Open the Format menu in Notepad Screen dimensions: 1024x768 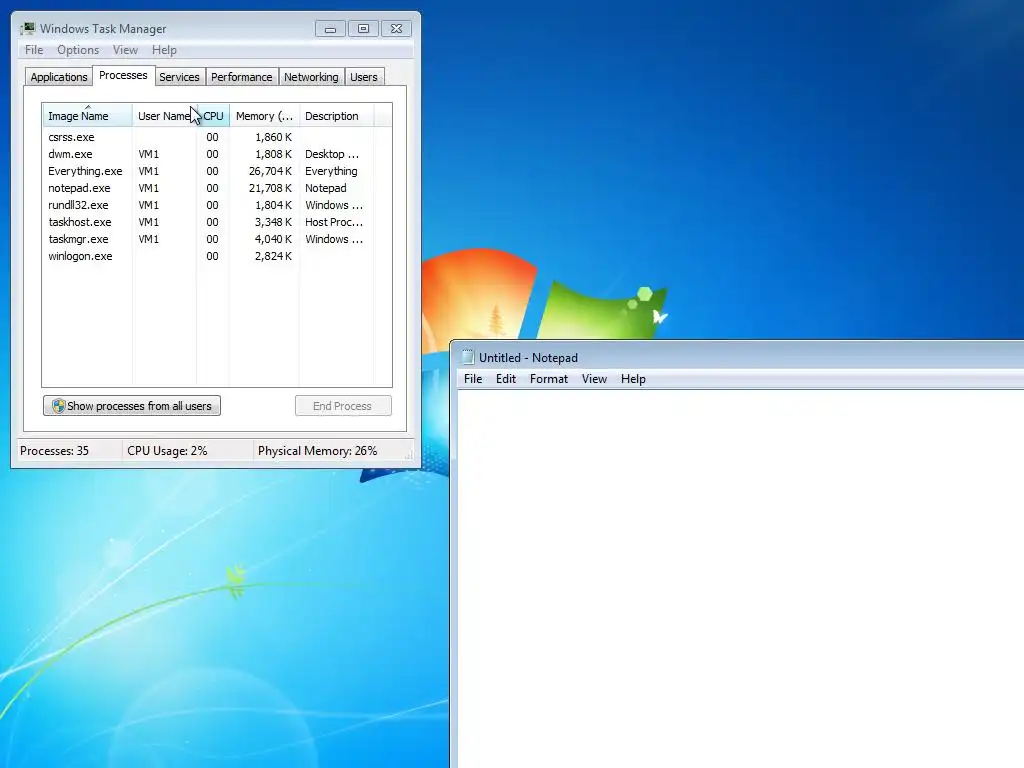pos(549,379)
